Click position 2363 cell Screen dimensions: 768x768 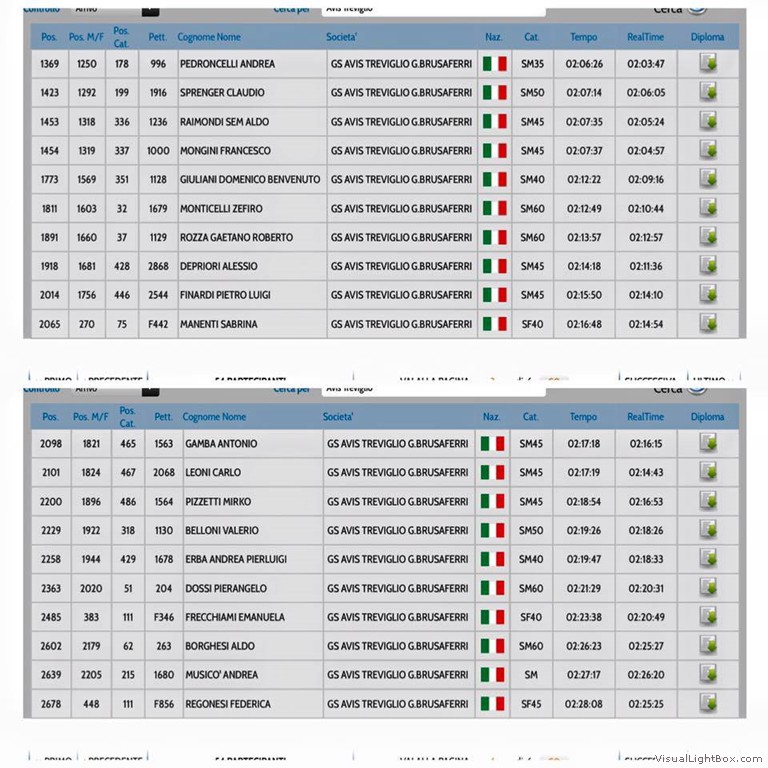click(51, 588)
